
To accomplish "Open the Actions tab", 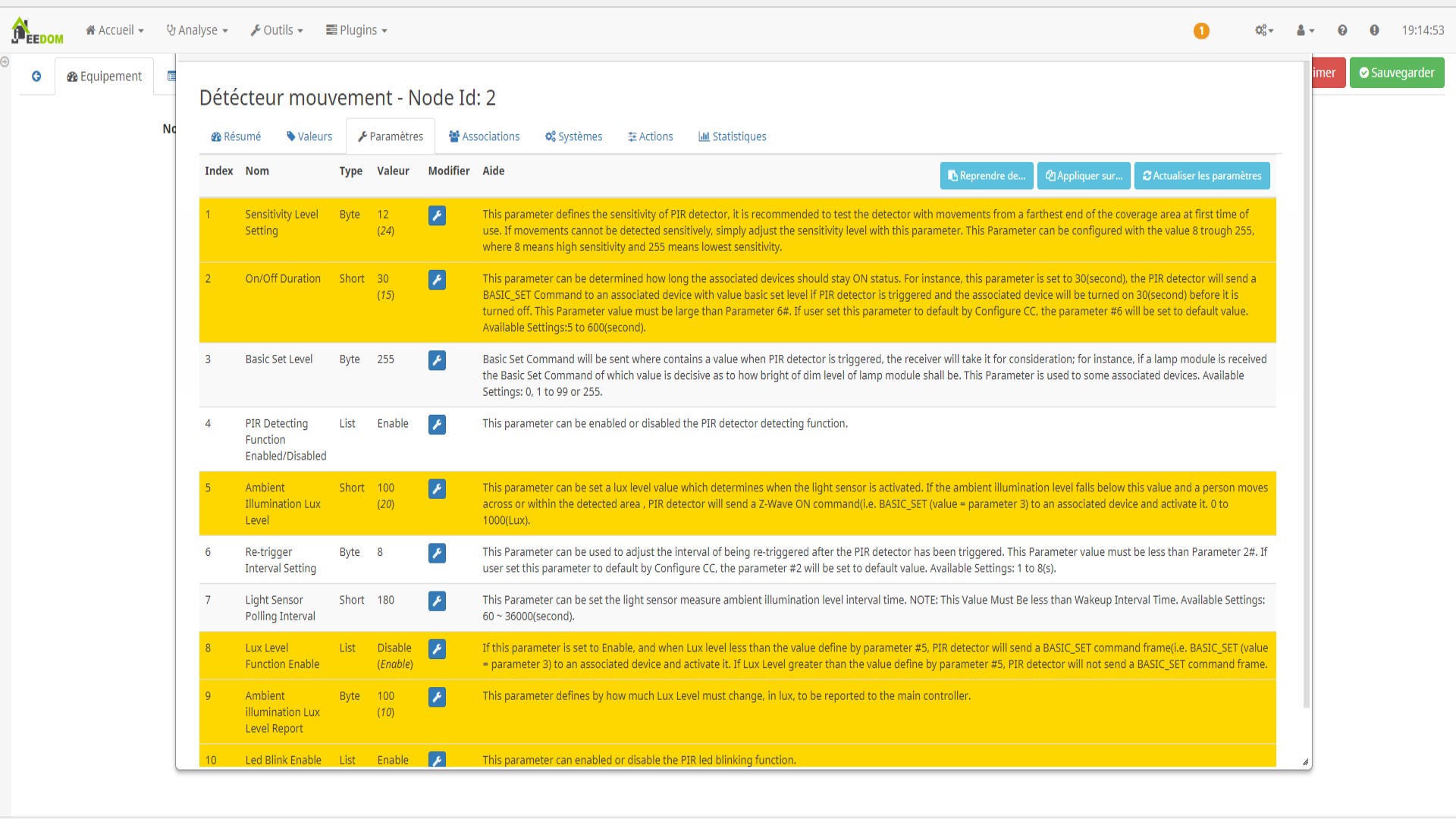I will click(x=651, y=136).
